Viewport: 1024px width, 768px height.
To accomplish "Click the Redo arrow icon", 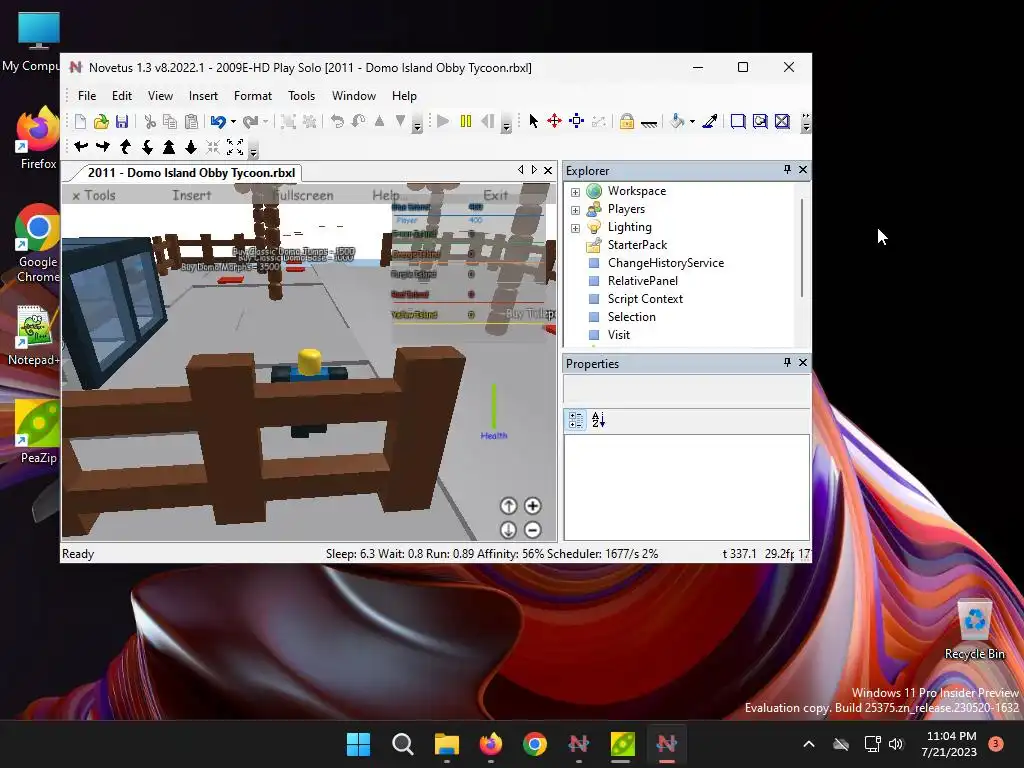I will [250, 121].
